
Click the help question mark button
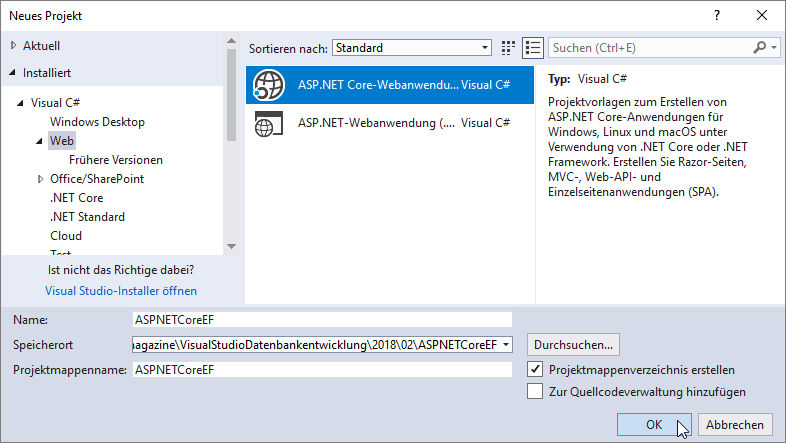click(x=717, y=16)
